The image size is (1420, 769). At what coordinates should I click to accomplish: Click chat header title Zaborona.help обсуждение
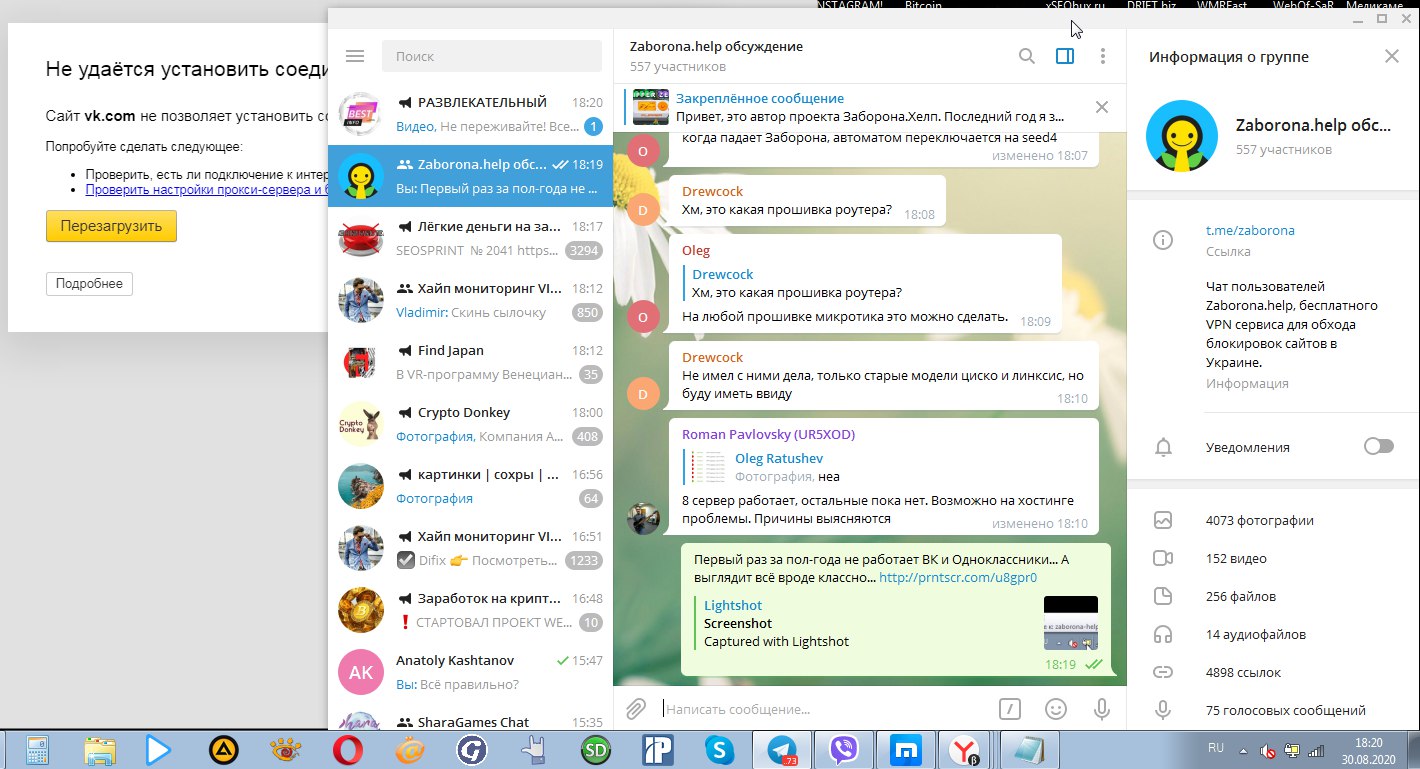pos(716,46)
